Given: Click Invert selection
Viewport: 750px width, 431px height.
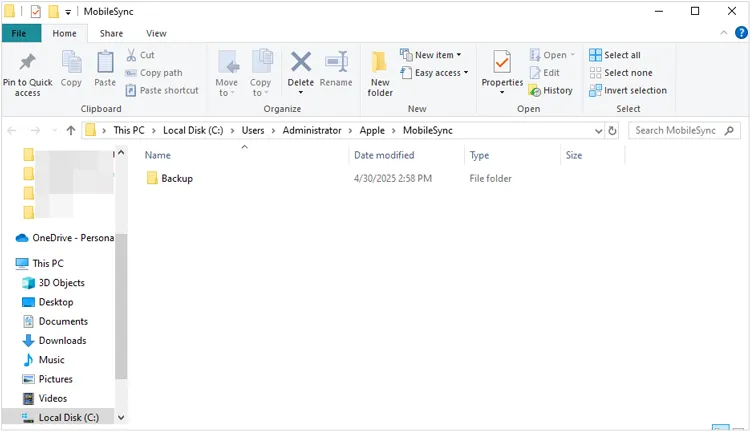Looking at the screenshot, I should click(x=628, y=90).
